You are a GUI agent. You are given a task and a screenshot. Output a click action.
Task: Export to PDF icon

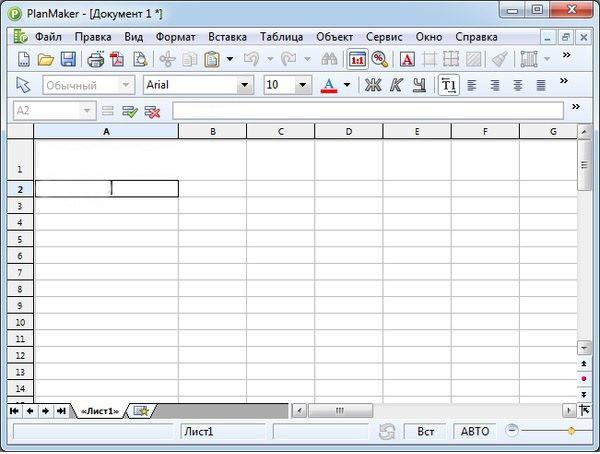coord(117,59)
